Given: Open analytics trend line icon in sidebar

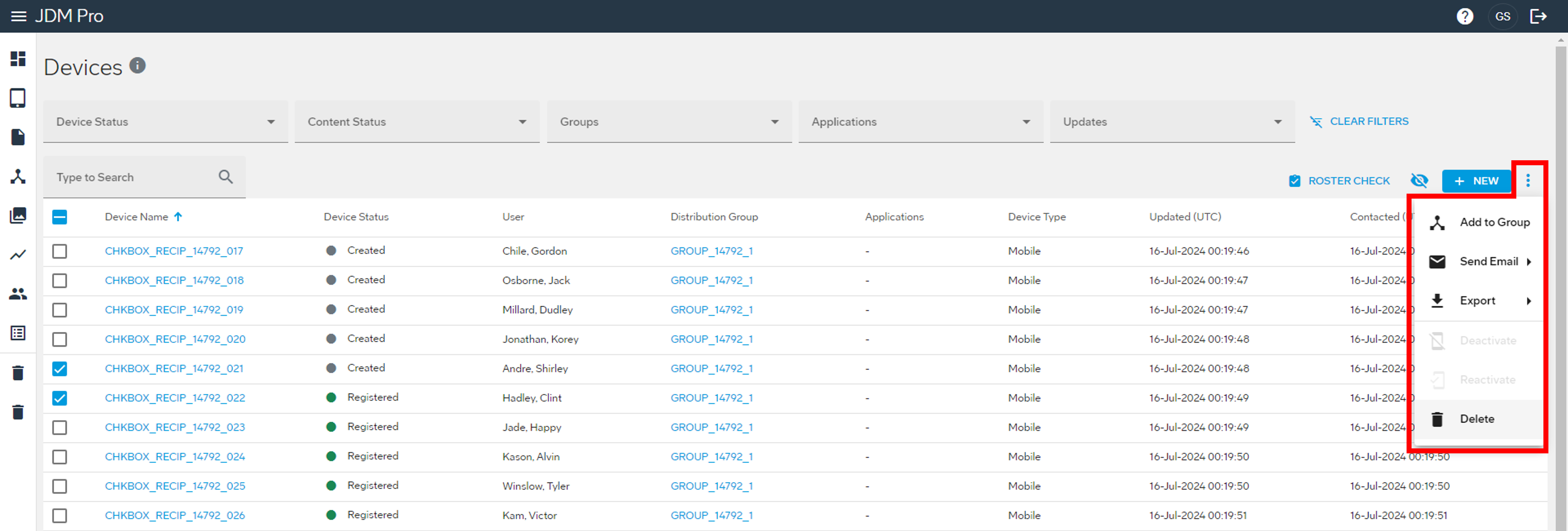Looking at the screenshot, I should click(18, 255).
